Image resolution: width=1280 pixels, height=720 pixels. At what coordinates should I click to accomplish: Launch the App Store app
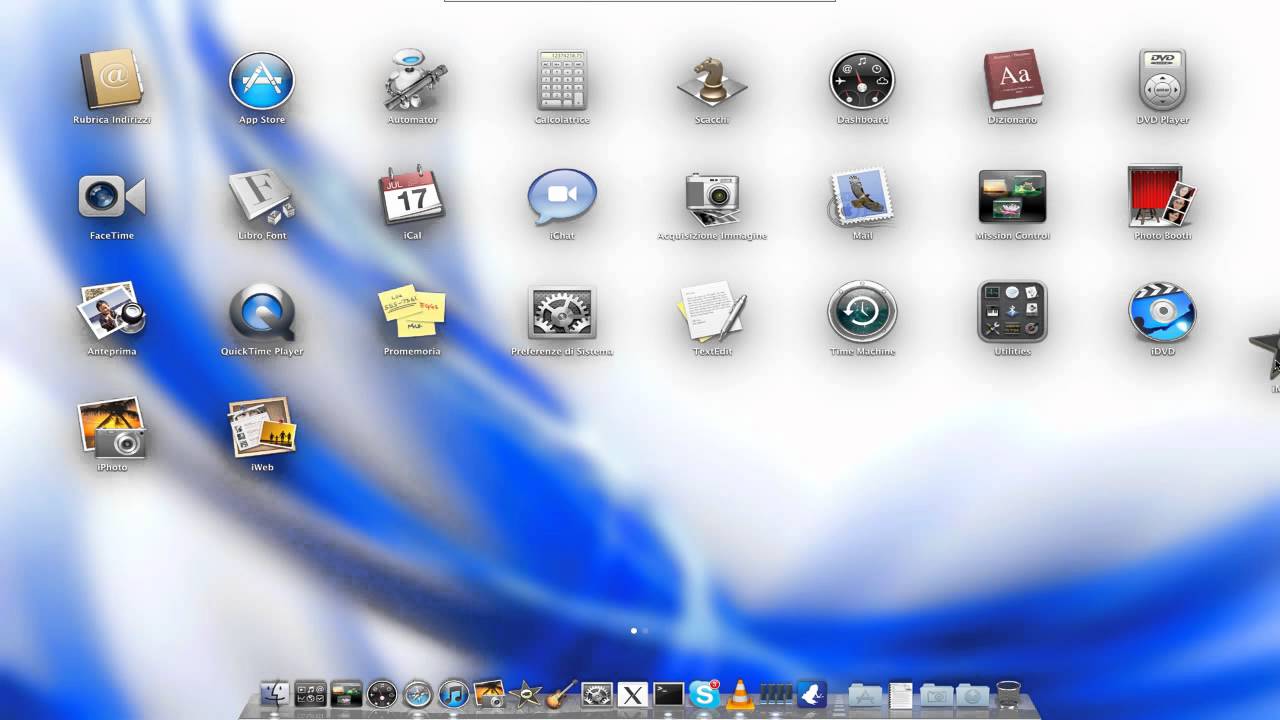click(x=262, y=81)
